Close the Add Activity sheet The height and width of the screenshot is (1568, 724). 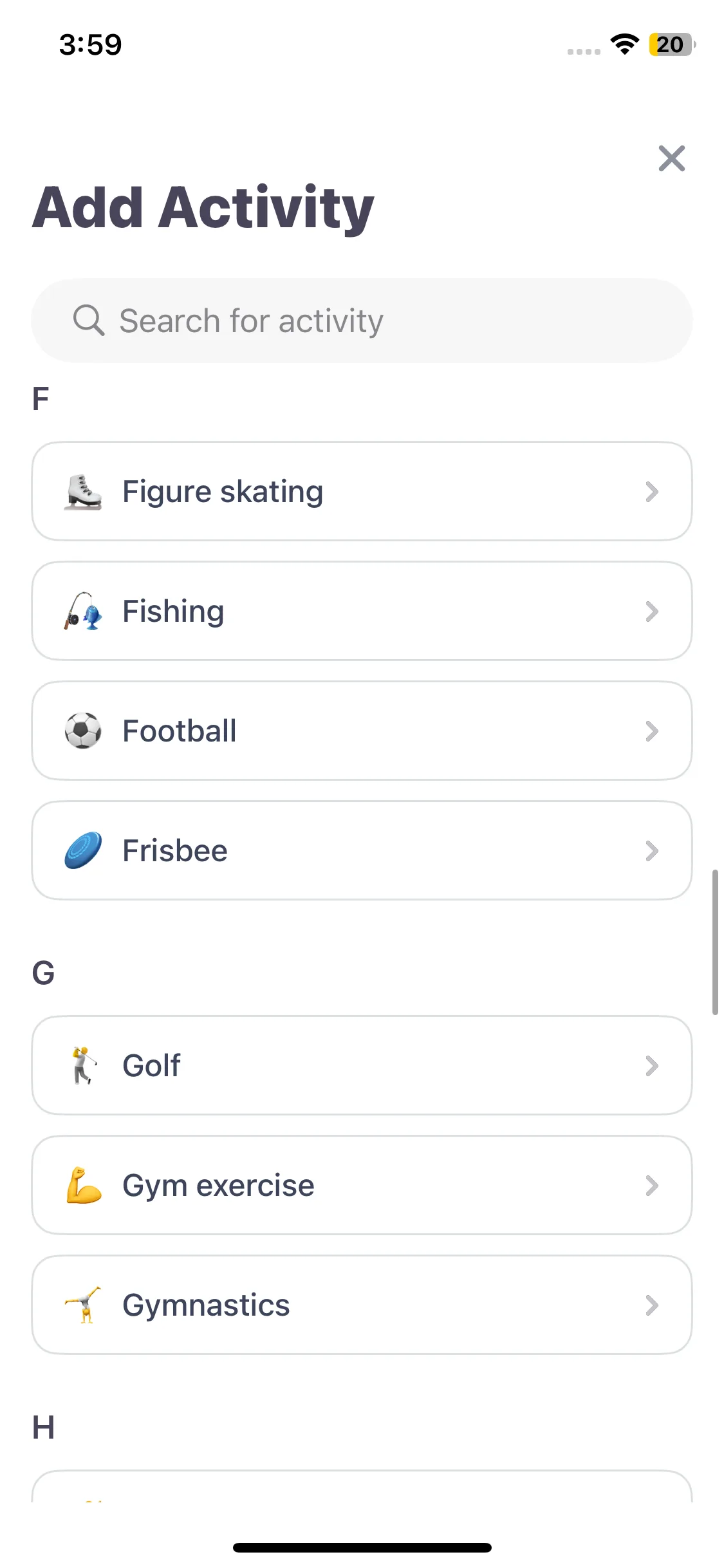click(x=672, y=158)
